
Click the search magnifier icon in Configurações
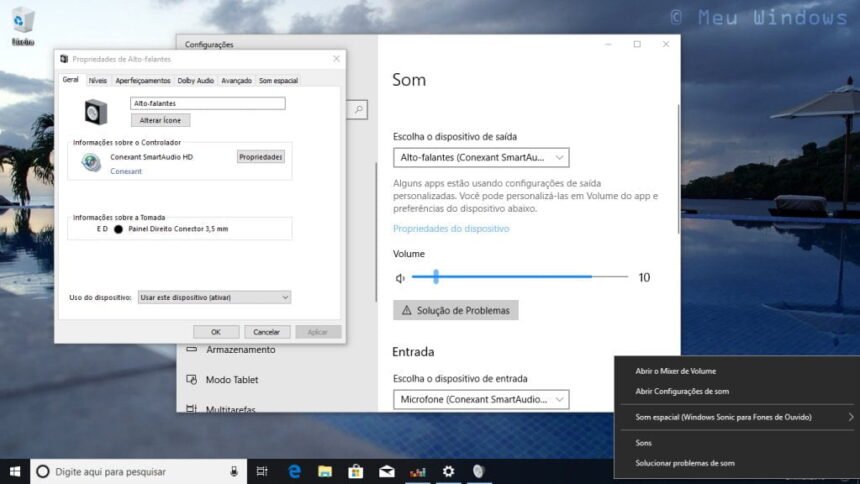(358, 110)
